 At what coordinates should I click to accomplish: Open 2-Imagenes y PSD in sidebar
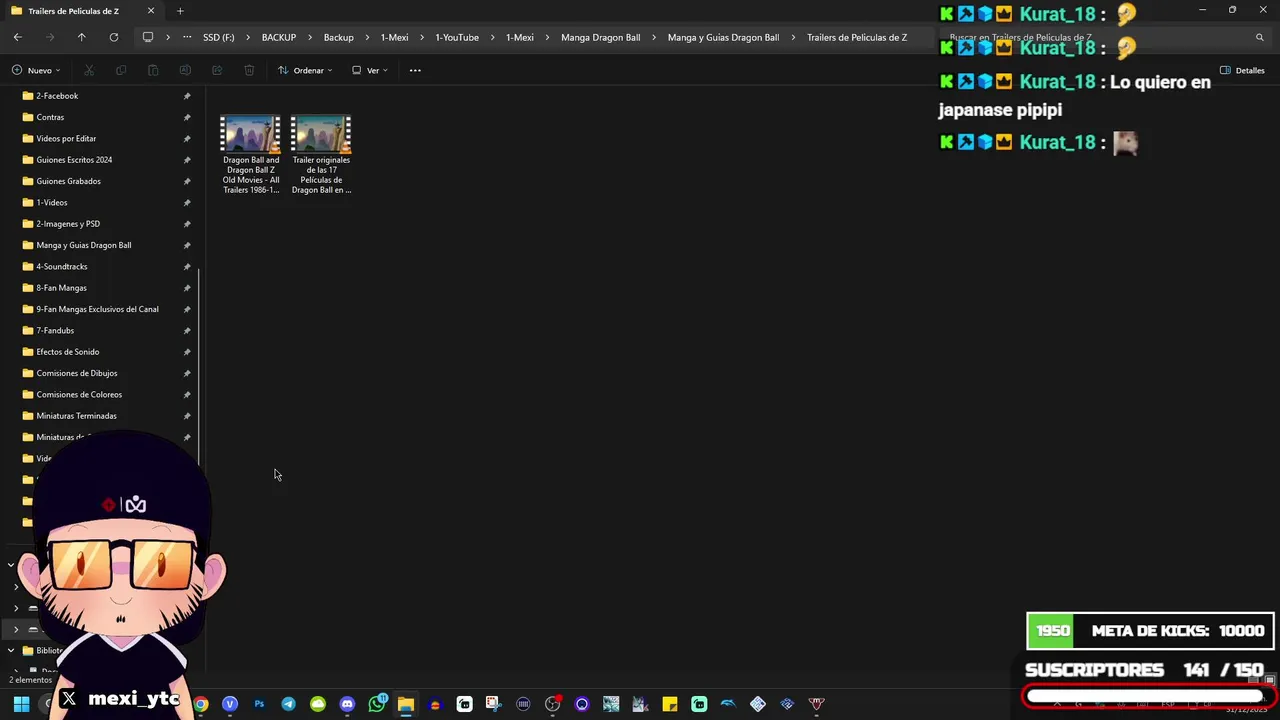click(68, 224)
